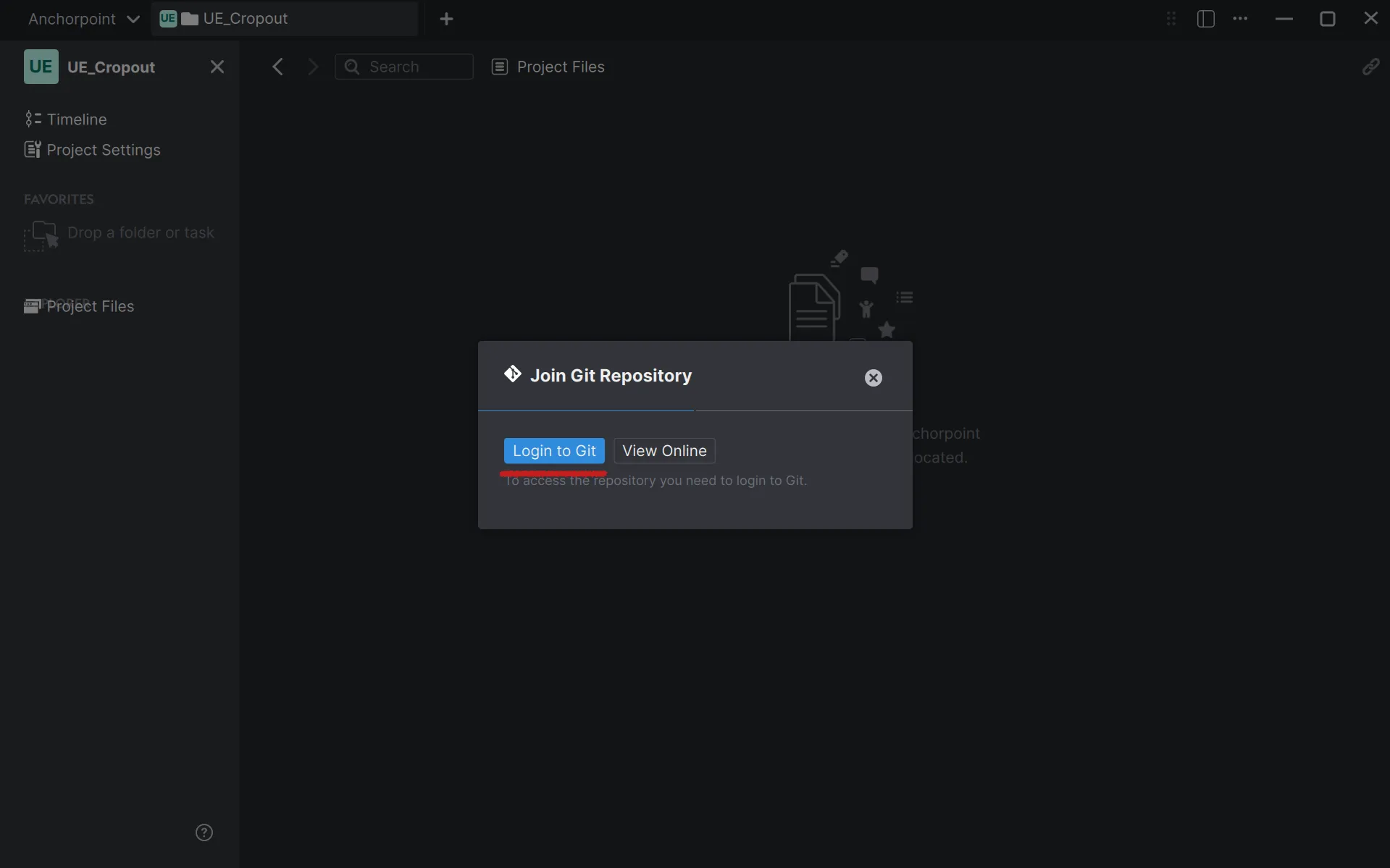Add a new tab with plus icon

pos(446,19)
